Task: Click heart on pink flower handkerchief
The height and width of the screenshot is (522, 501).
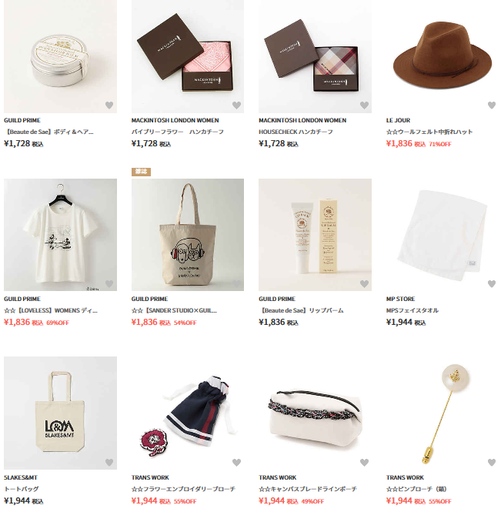Action: (237, 105)
